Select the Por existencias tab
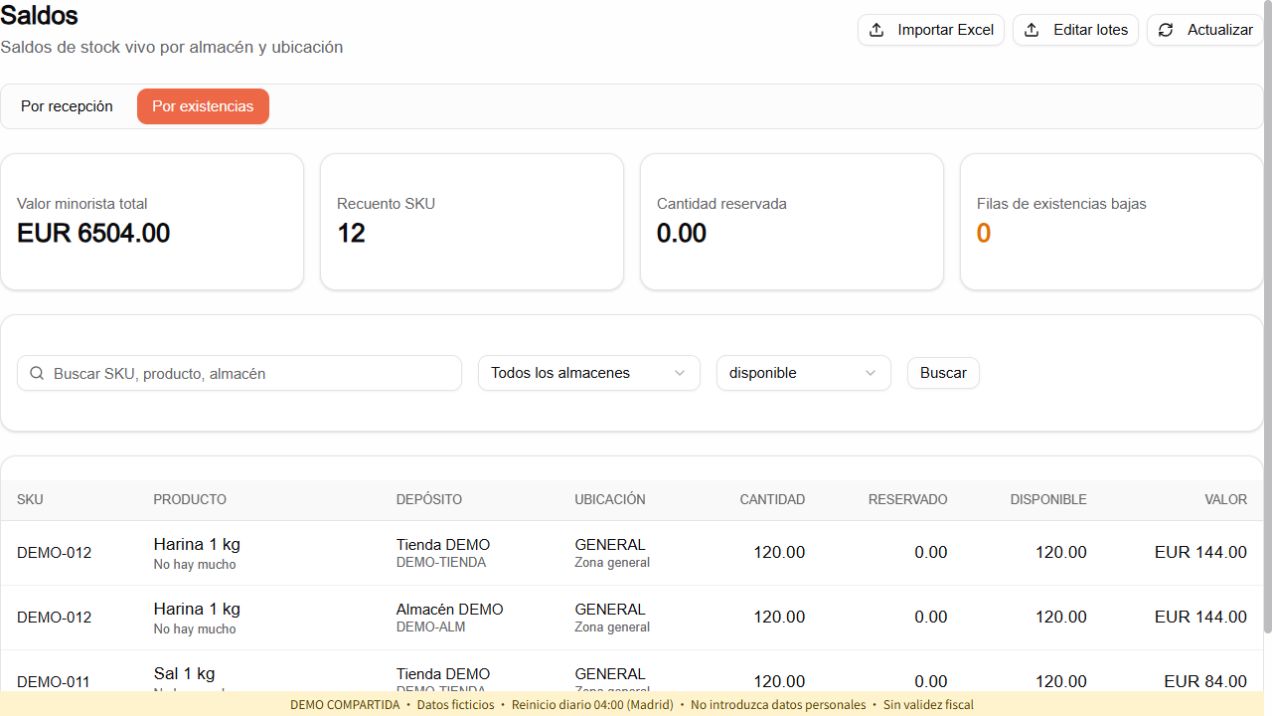1272x716 pixels. 203,107
